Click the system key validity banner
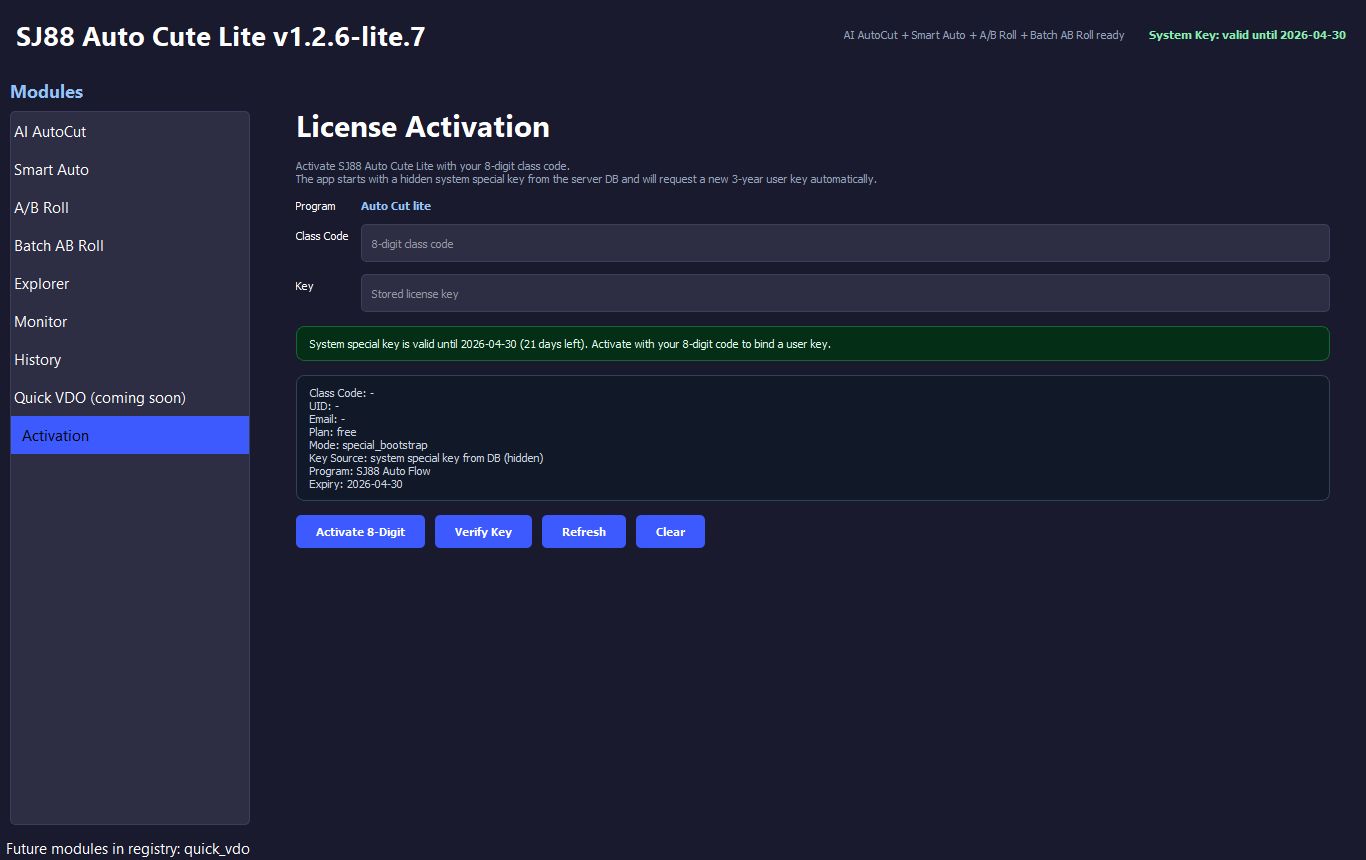 tap(812, 343)
